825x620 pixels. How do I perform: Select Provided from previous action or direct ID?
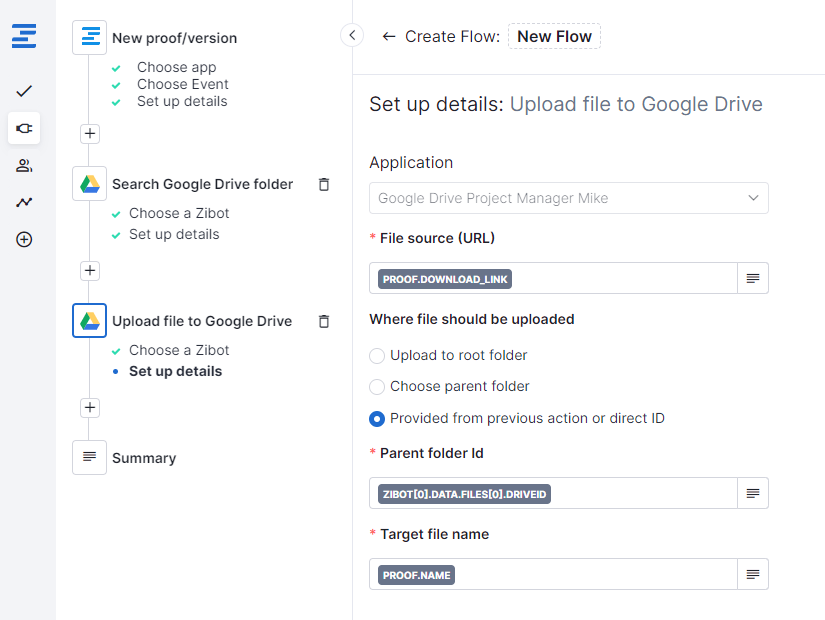[x=377, y=418]
